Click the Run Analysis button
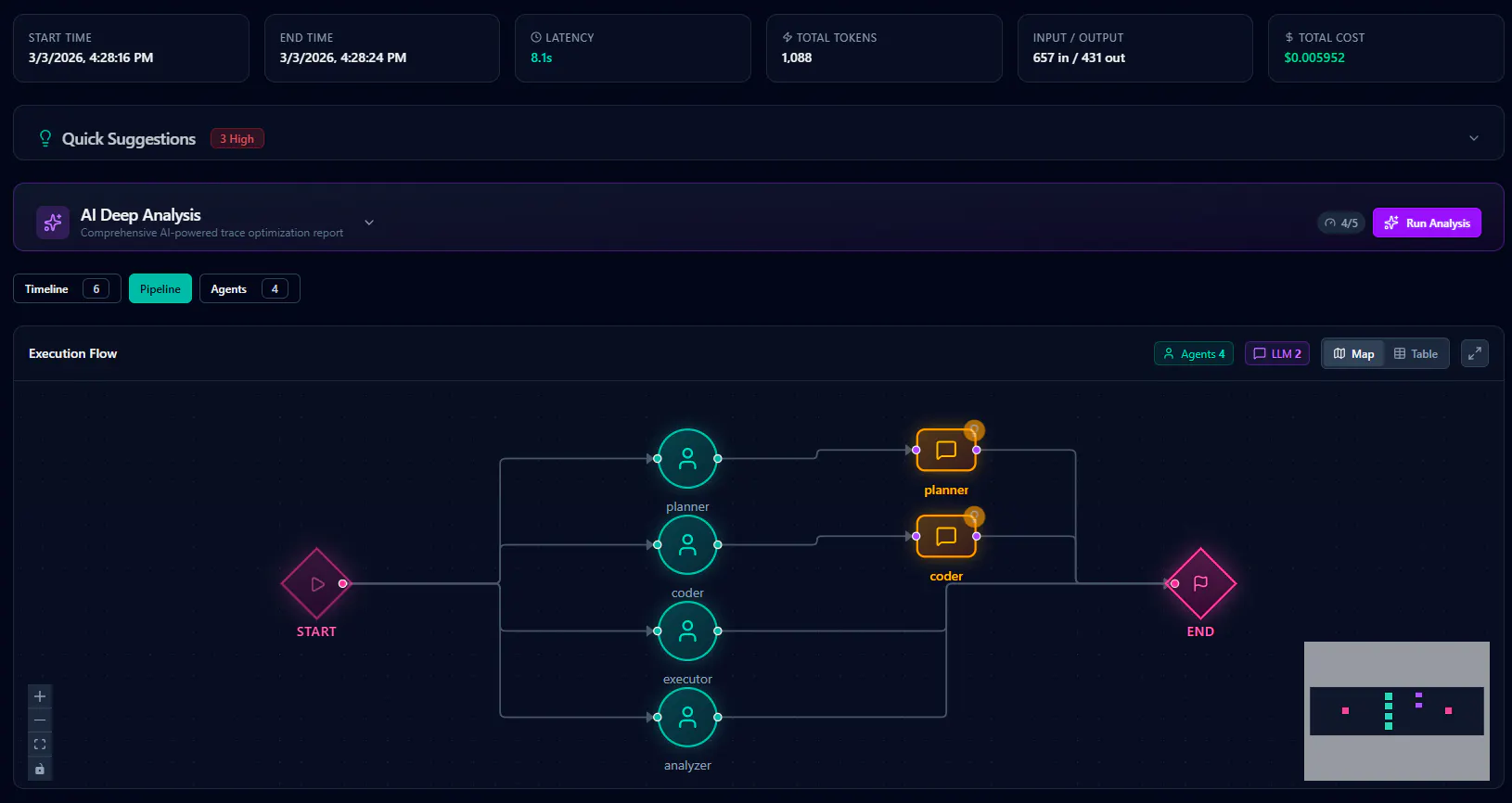The height and width of the screenshot is (803, 1512). pos(1427,223)
